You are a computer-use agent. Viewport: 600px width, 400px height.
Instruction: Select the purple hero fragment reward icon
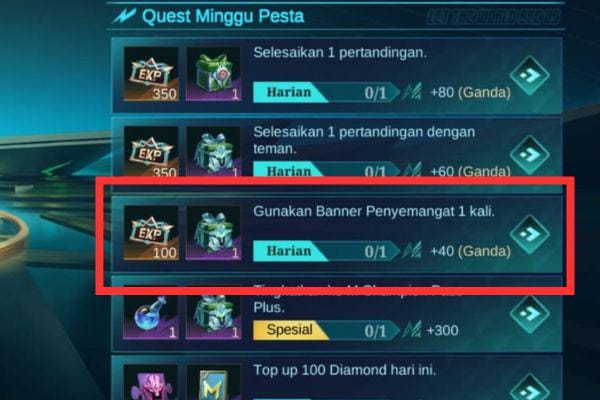coord(151,382)
